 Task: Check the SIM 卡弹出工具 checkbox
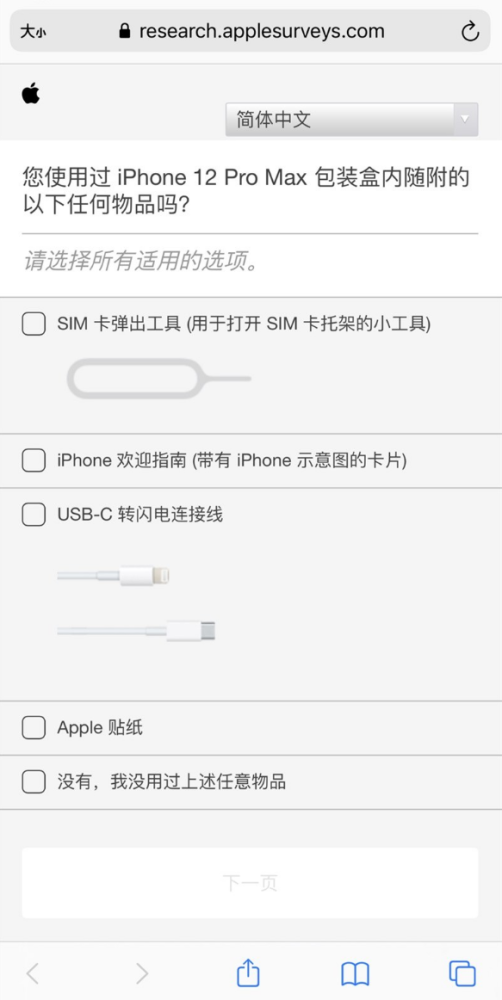[34, 324]
